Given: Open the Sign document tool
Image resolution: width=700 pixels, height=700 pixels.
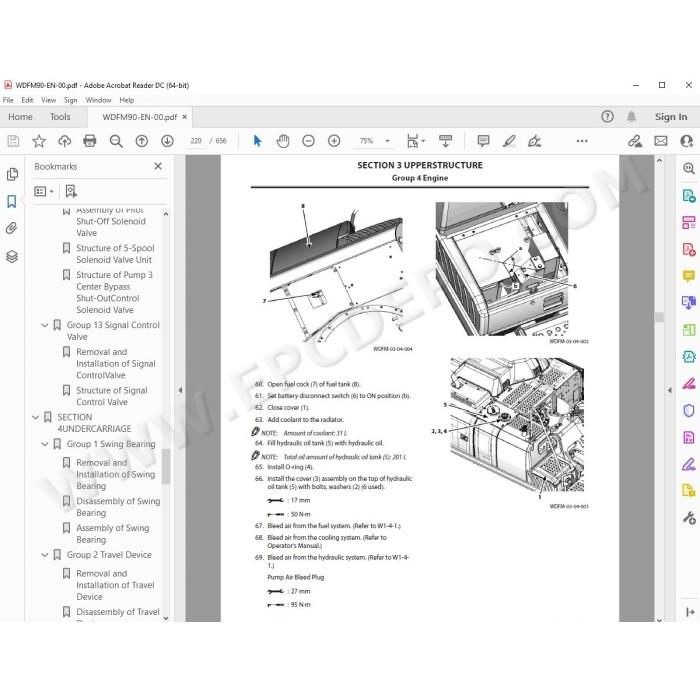Looking at the screenshot, I should (x=534, y=141).
